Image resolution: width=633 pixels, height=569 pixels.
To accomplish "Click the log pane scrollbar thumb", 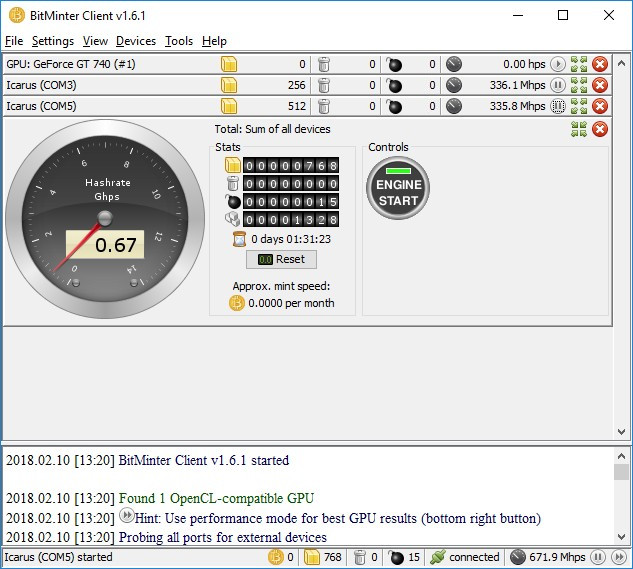I will point(622,472).
